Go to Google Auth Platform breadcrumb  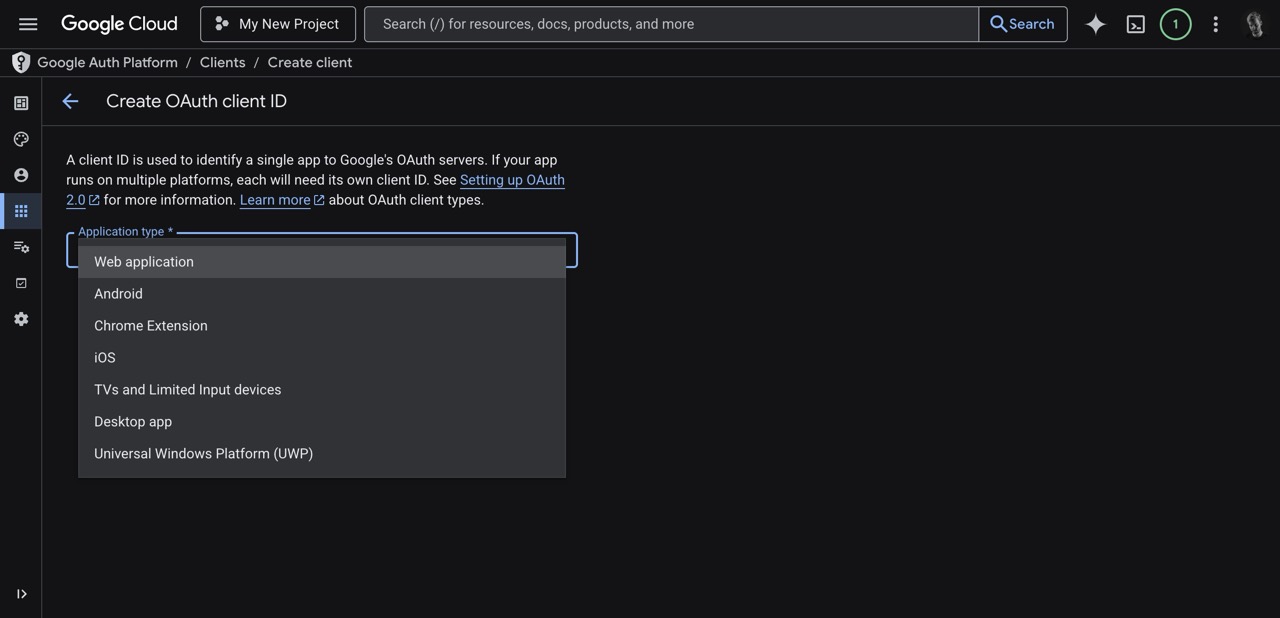point(106,62)
